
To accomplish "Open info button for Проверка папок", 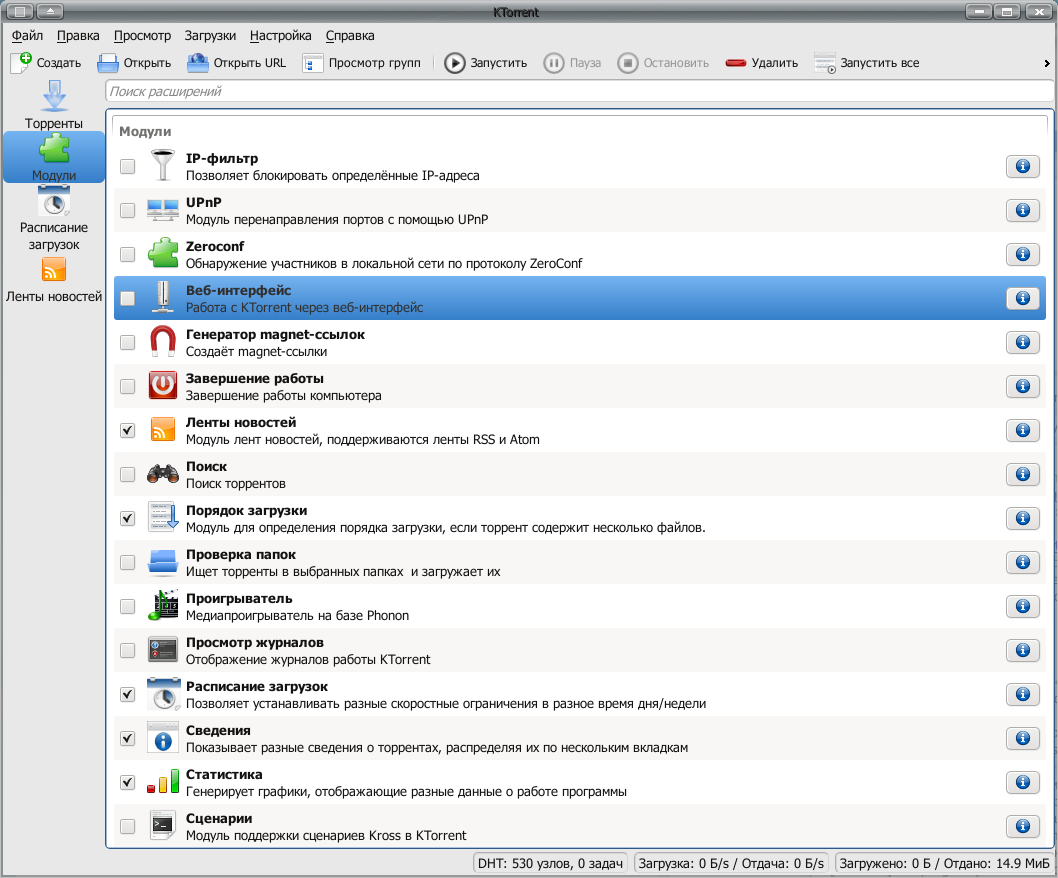I will pos(1022,562).
